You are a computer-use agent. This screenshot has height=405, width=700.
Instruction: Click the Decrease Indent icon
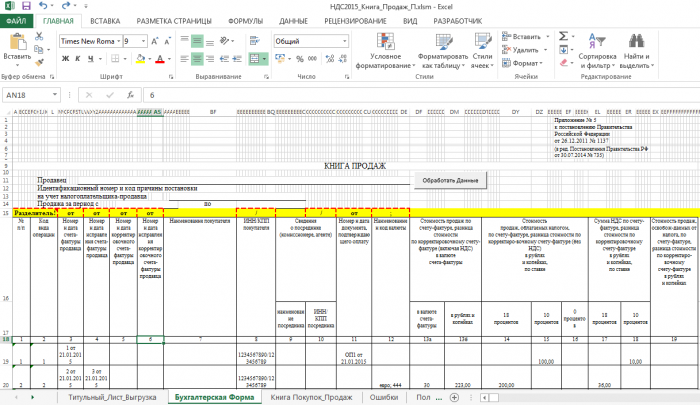click(224, 58)
